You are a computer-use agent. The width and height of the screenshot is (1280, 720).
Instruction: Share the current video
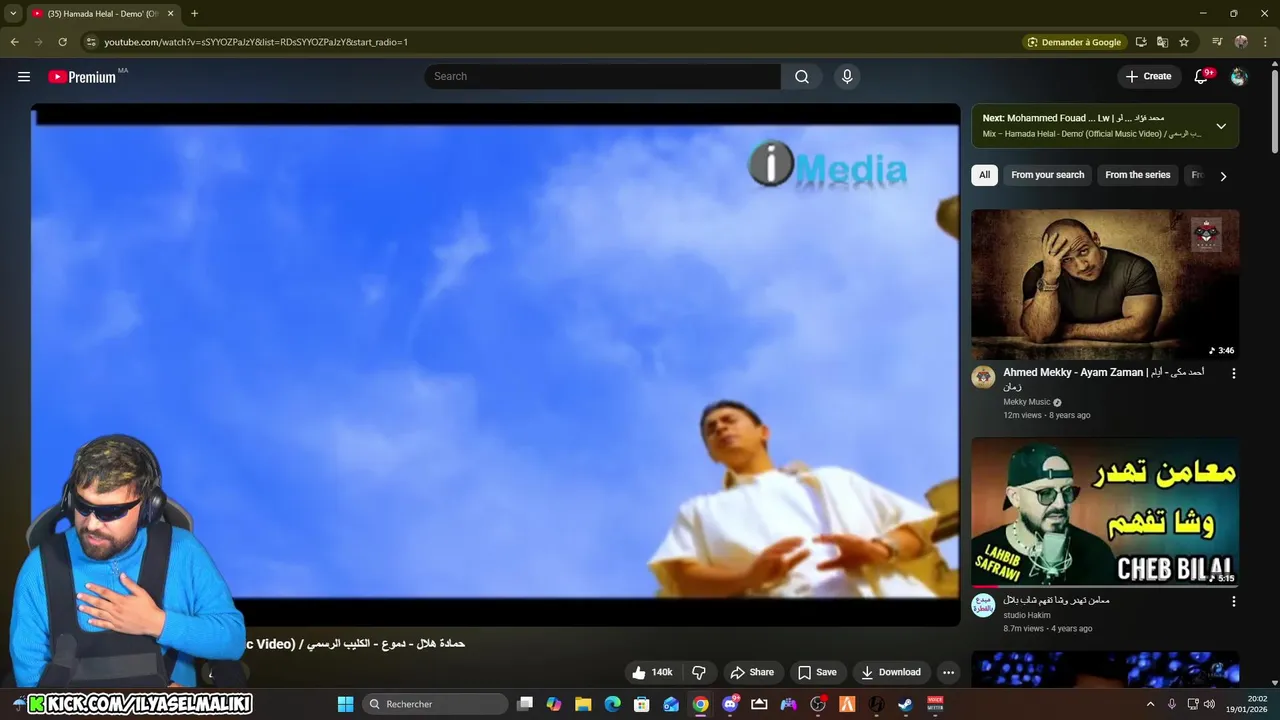[752, 672]
